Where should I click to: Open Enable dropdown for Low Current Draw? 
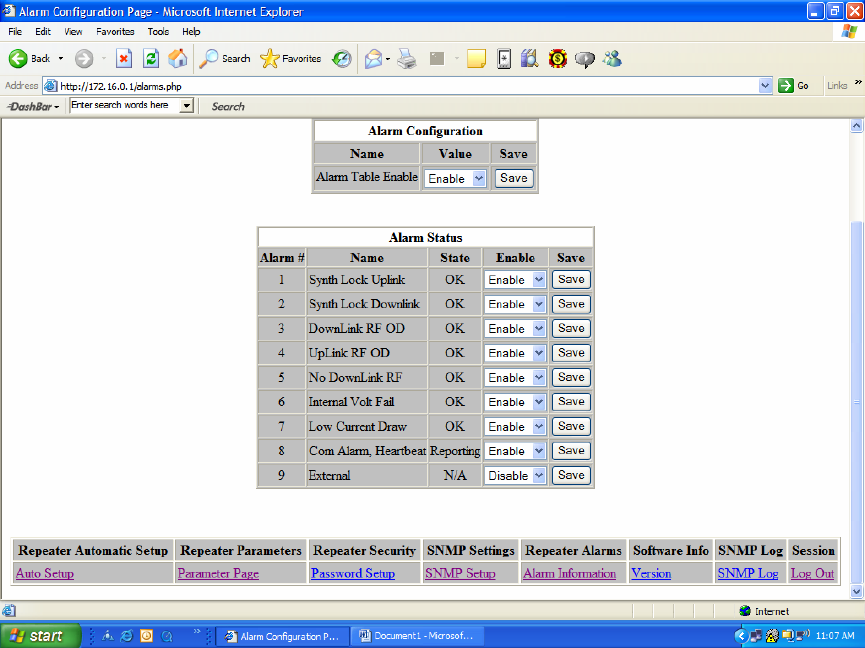pyautogui.click(x=538, y=427)
